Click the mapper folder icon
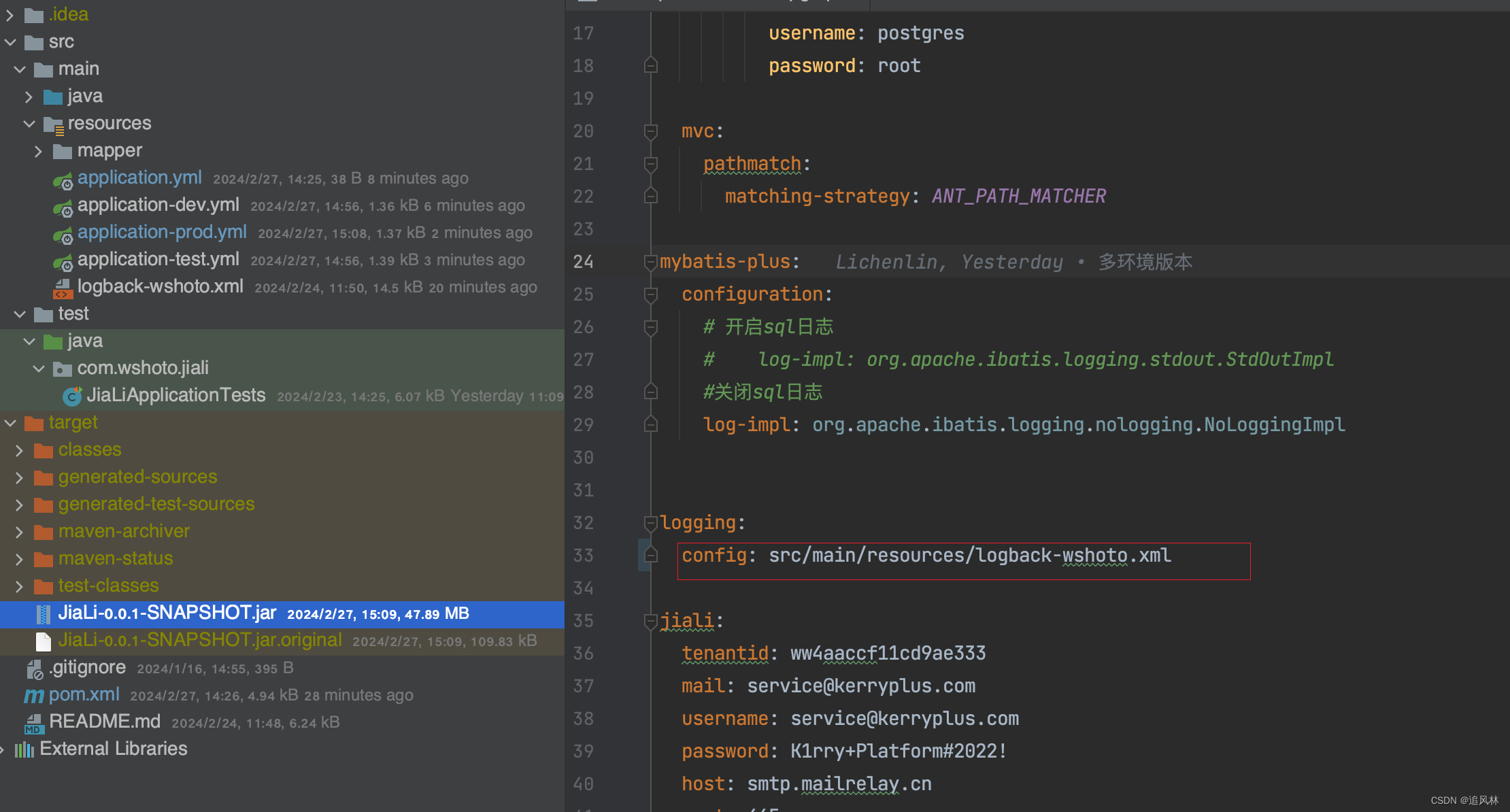The width and height of the screenshot is (1510, 812). pyautogui.click(x=63, y=151)
